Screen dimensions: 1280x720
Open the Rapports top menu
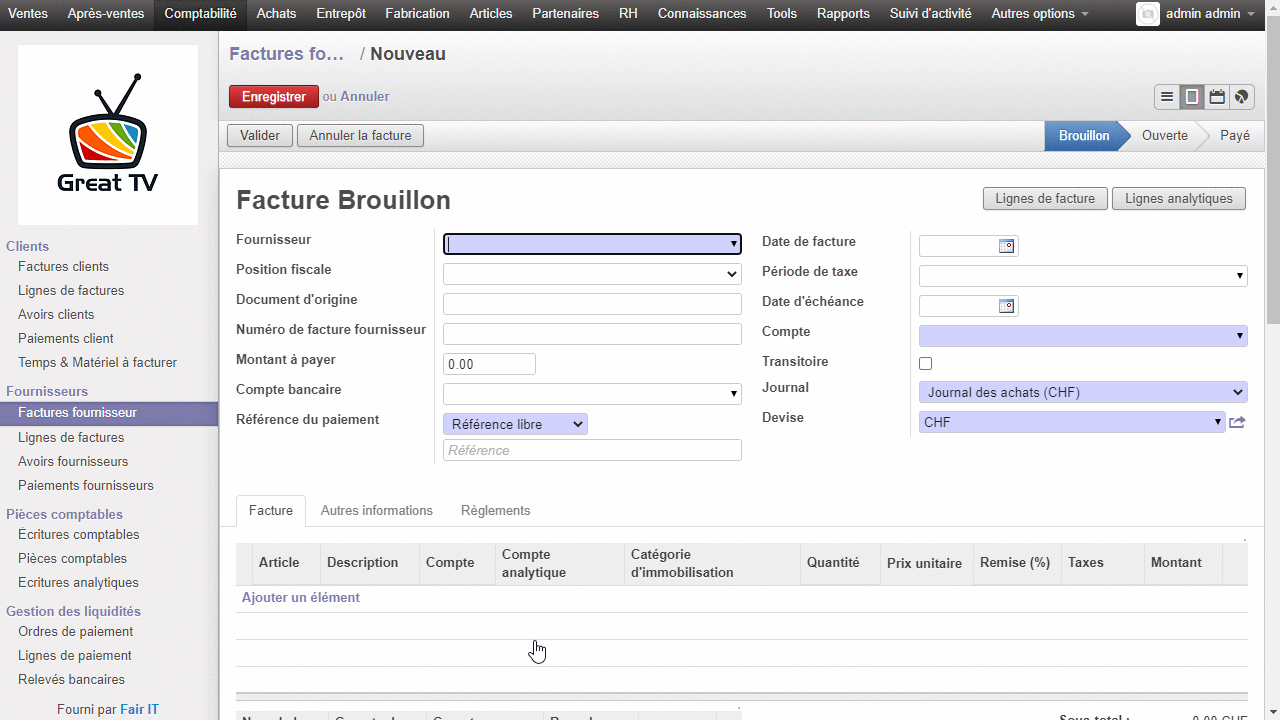point(843,14)
